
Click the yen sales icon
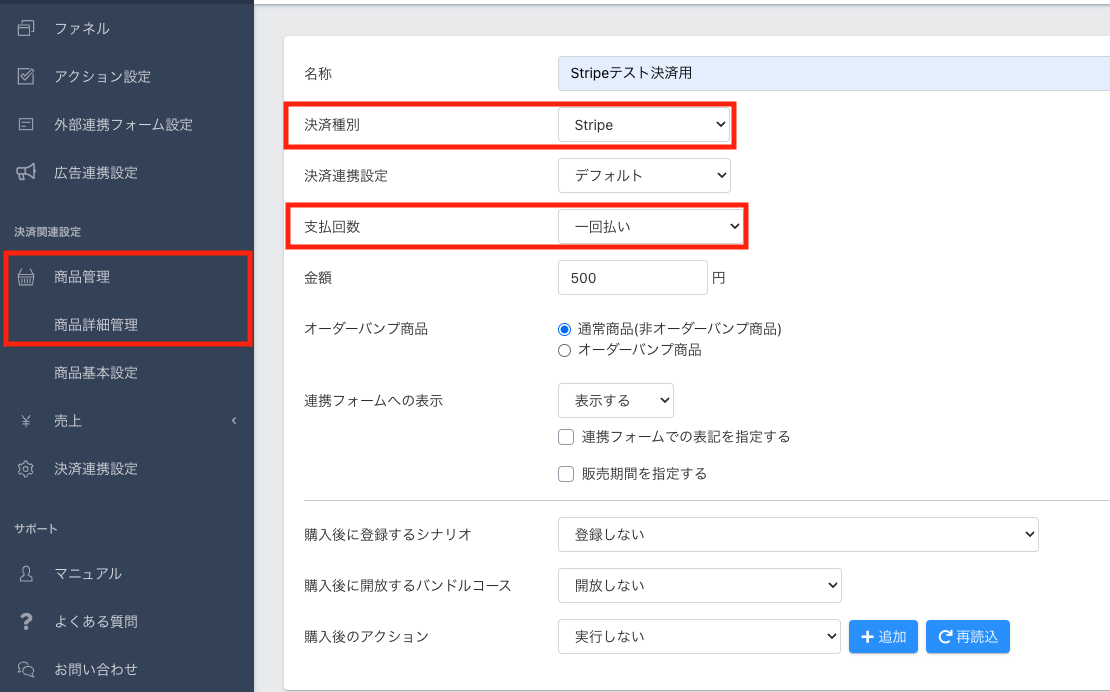(x=27, y=421)
